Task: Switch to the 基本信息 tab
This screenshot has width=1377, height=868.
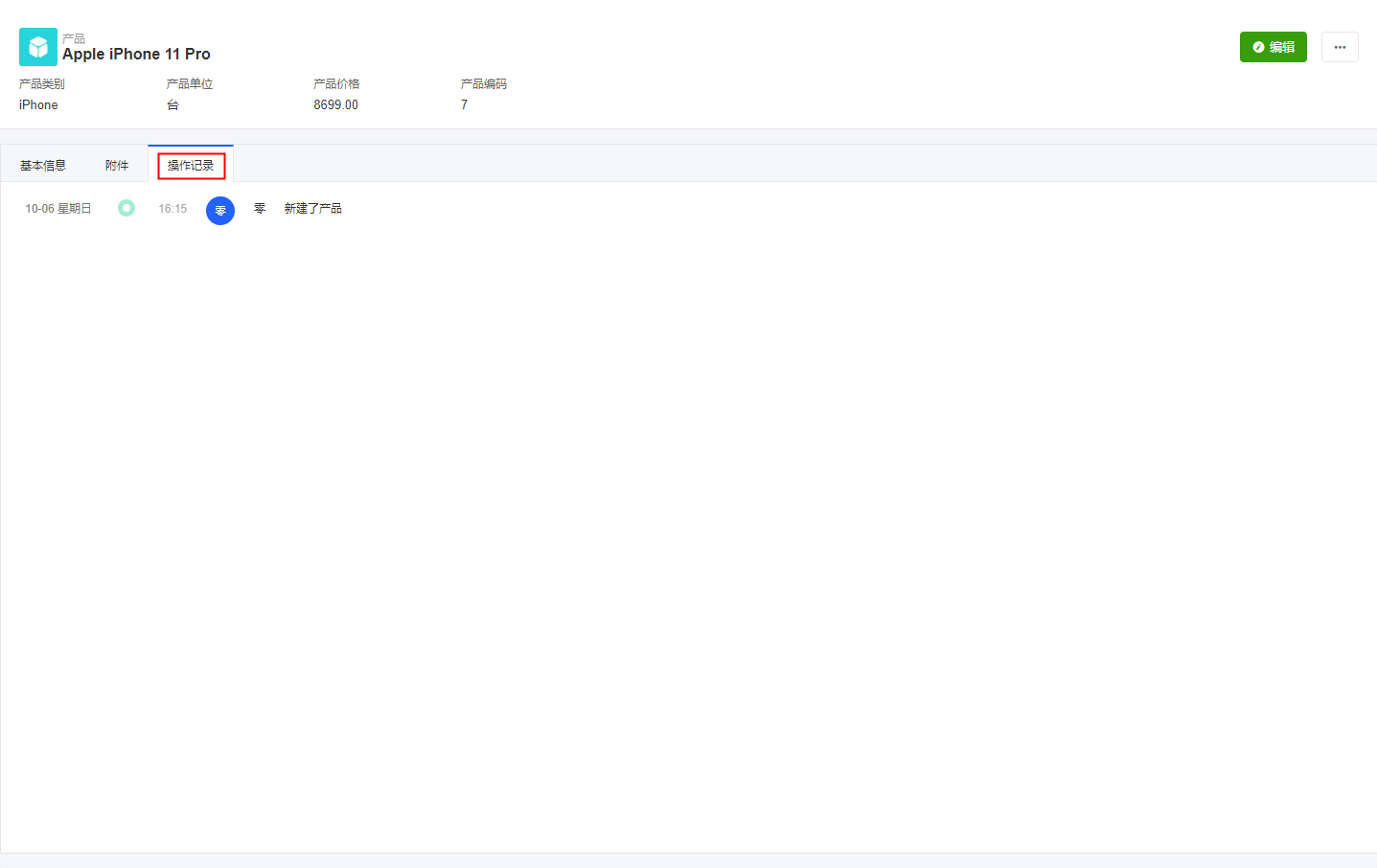Action: 43,166
